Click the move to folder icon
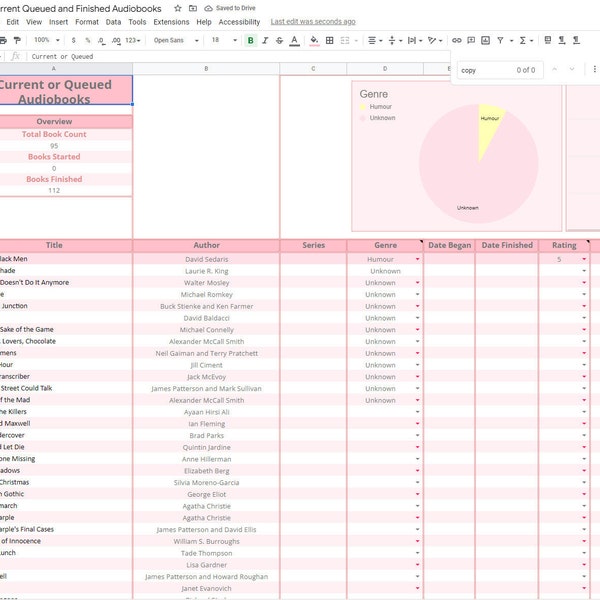Screen dimensions: 600x600 (x=193, y=8)
